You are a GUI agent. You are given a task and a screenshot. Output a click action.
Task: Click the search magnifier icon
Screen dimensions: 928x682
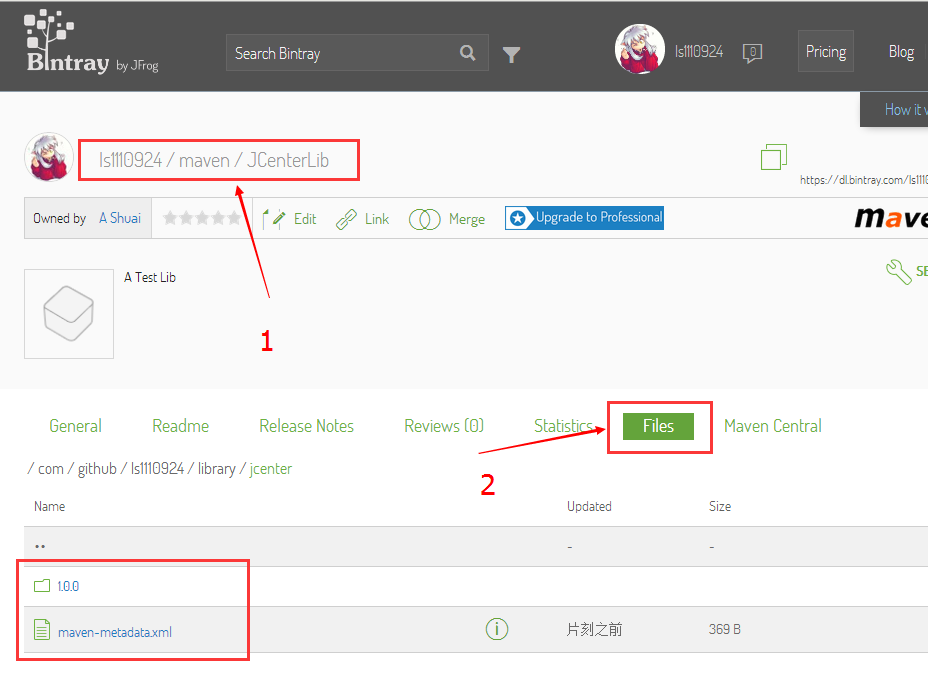click(x=468, y=53)
